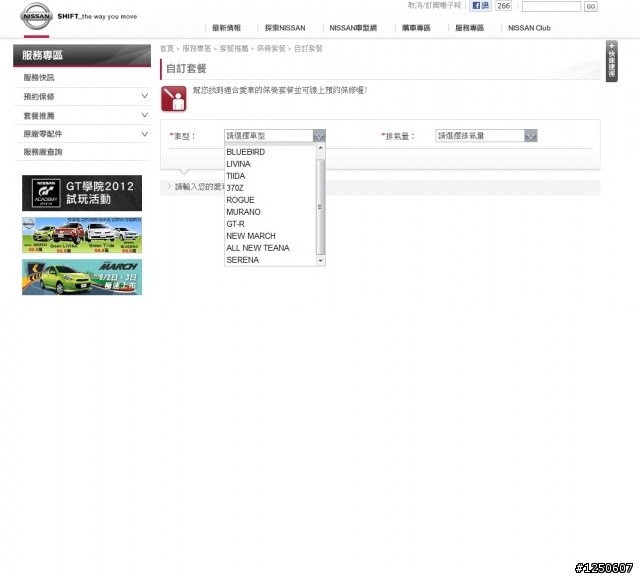Expand the 套餐推薦 sidebar section
640x576 pixels.
(82, 116)
